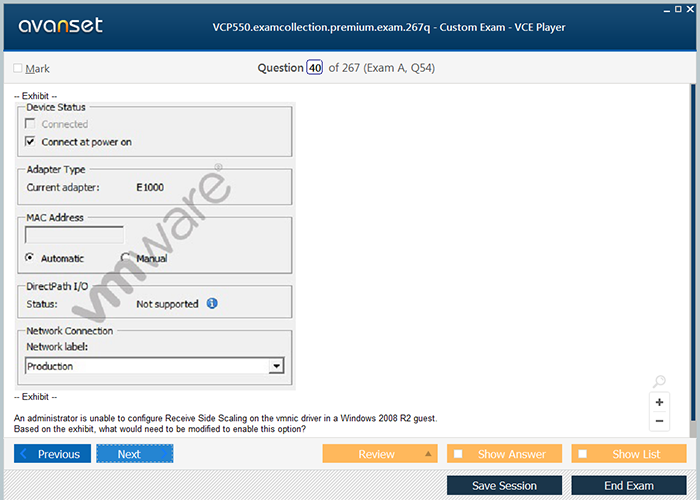This screenshot has width=700, height=500.
Task: Go to the Previous question
Action: click(x=52, y=454)
